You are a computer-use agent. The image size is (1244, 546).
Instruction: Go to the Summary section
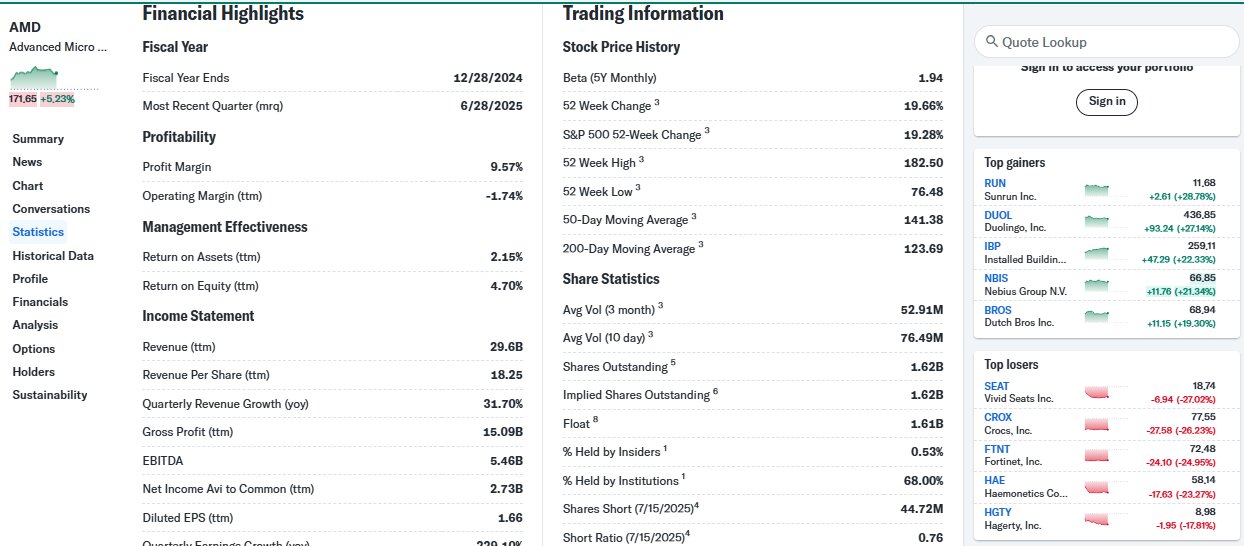coord(38,139)
